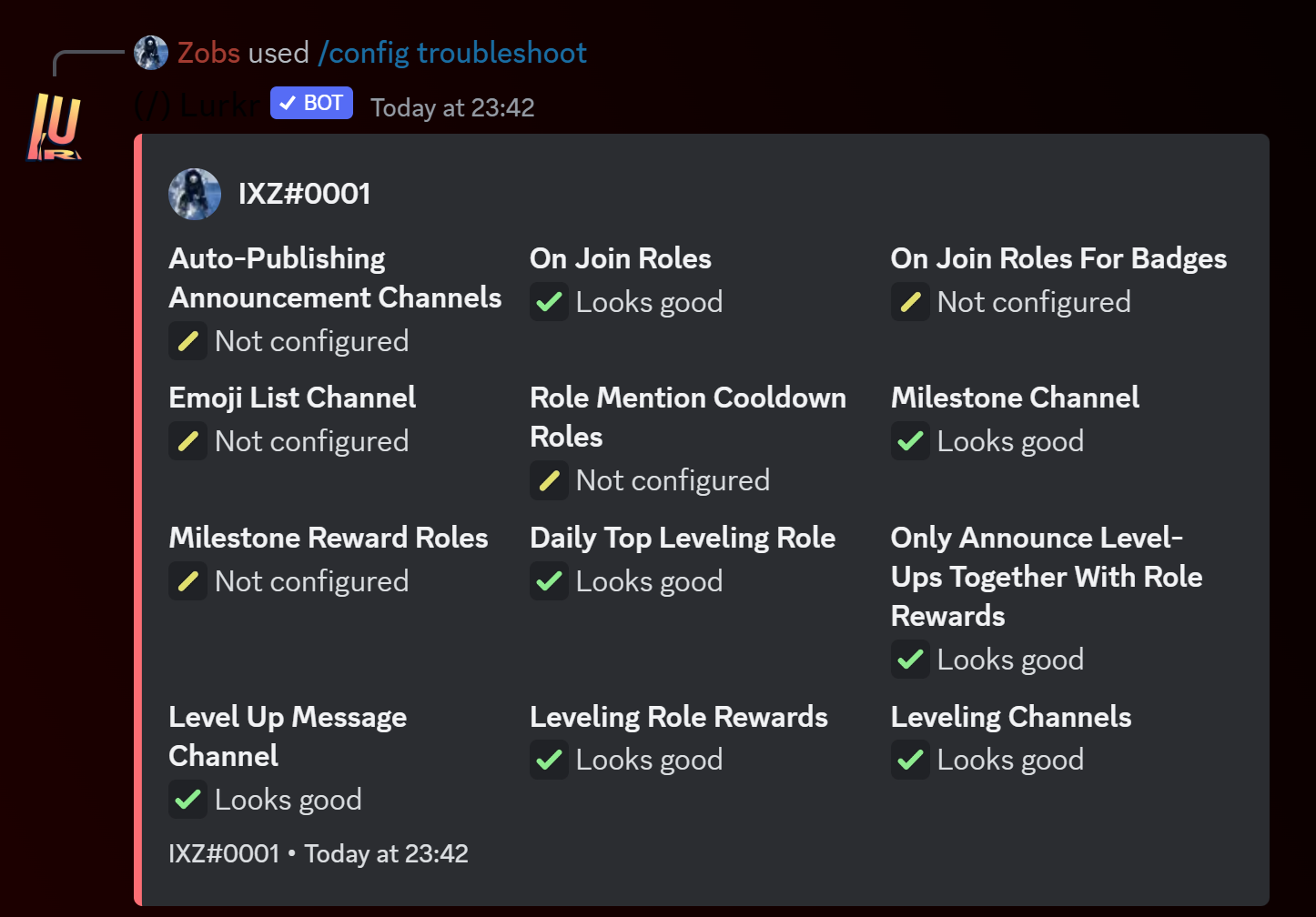Click the IXZ#0001 embed author name
The image size is (1316, 917).
304,194
